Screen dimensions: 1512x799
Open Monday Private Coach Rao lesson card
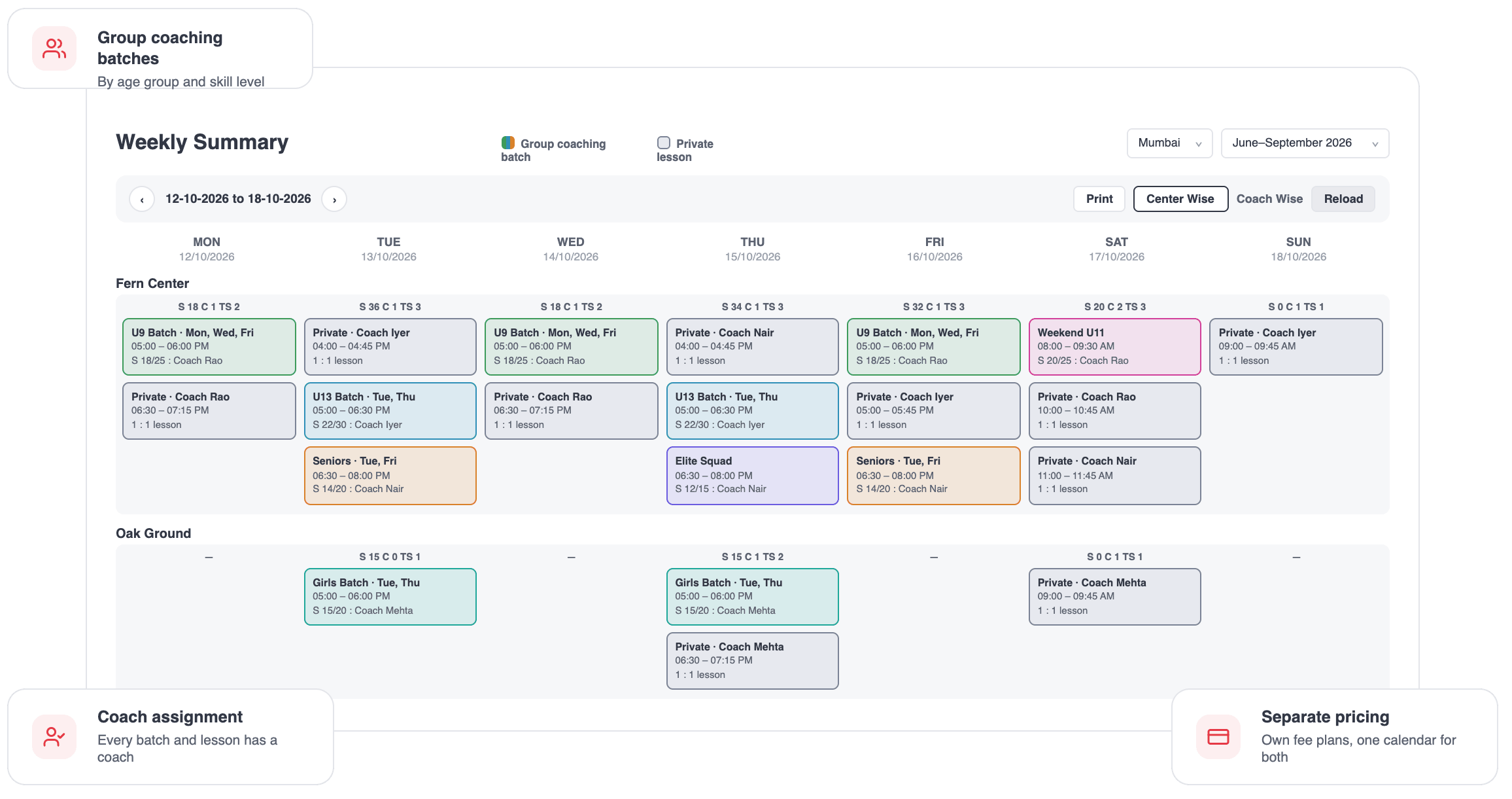click(x=209, y=411)
